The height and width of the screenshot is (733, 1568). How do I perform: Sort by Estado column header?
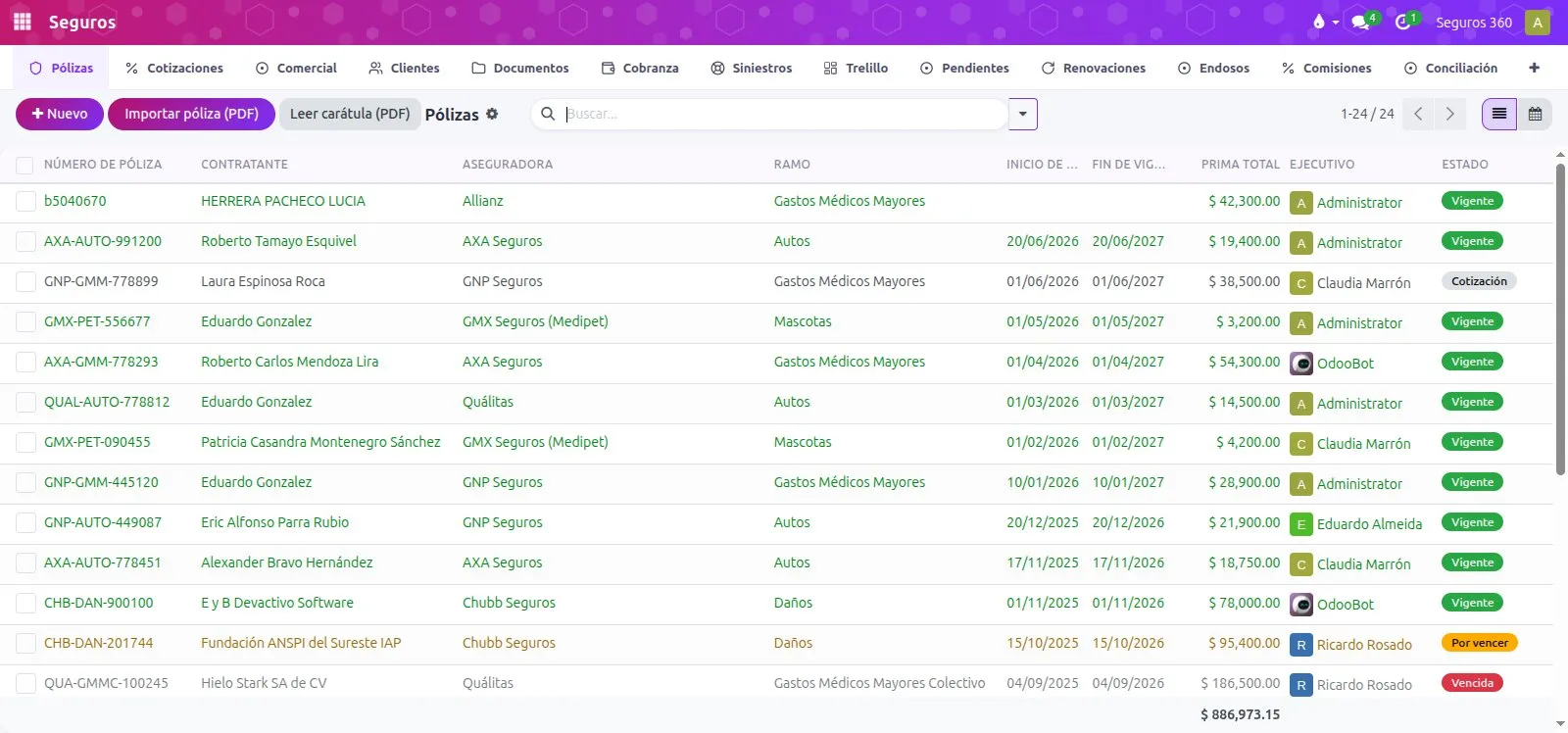point(1465,165)
